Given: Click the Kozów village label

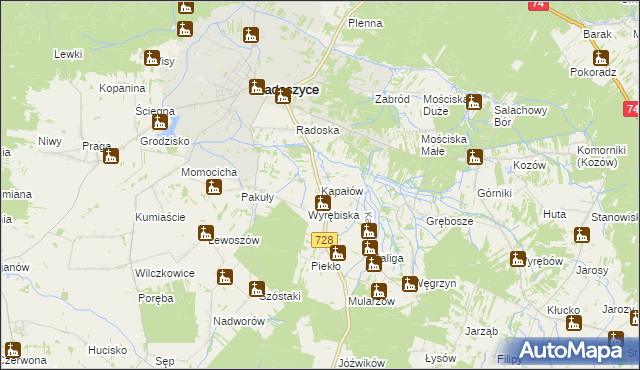Looking at the screenshot, I should (529, 165).
